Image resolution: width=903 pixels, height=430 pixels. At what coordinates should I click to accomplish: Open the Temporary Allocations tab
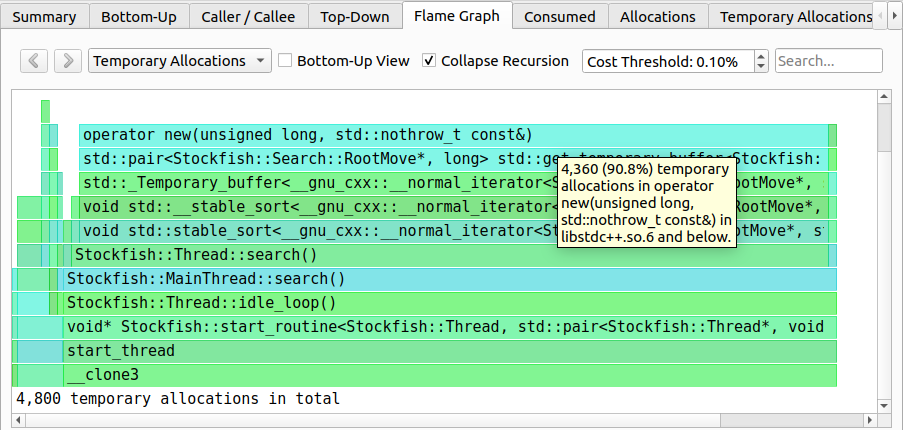[791, 17]
